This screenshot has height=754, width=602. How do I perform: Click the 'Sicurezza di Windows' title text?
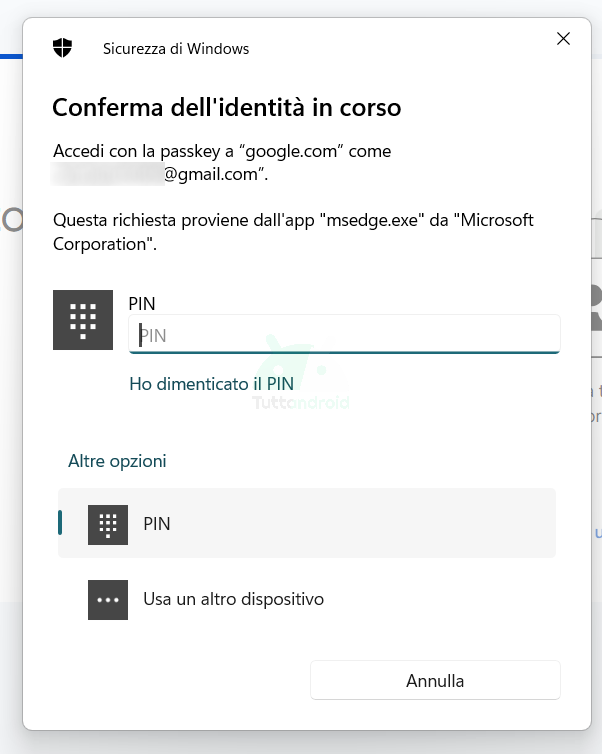pyautogui.click(x=176, y=48)
